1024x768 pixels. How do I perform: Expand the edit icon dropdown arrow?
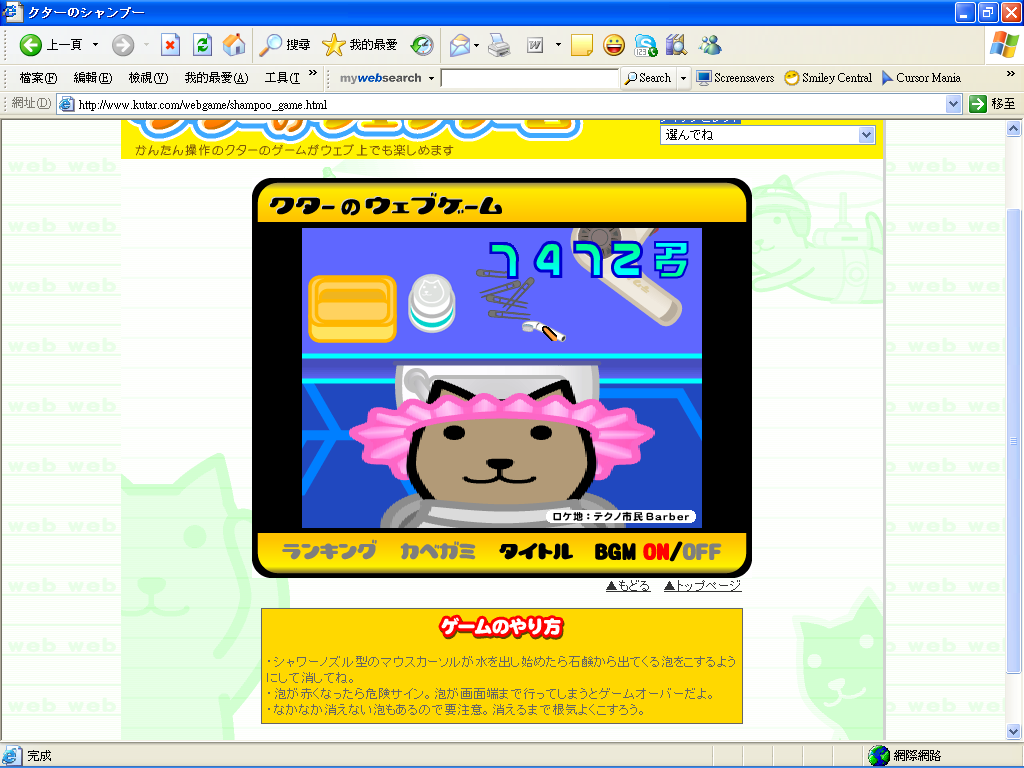pos(558,44)
